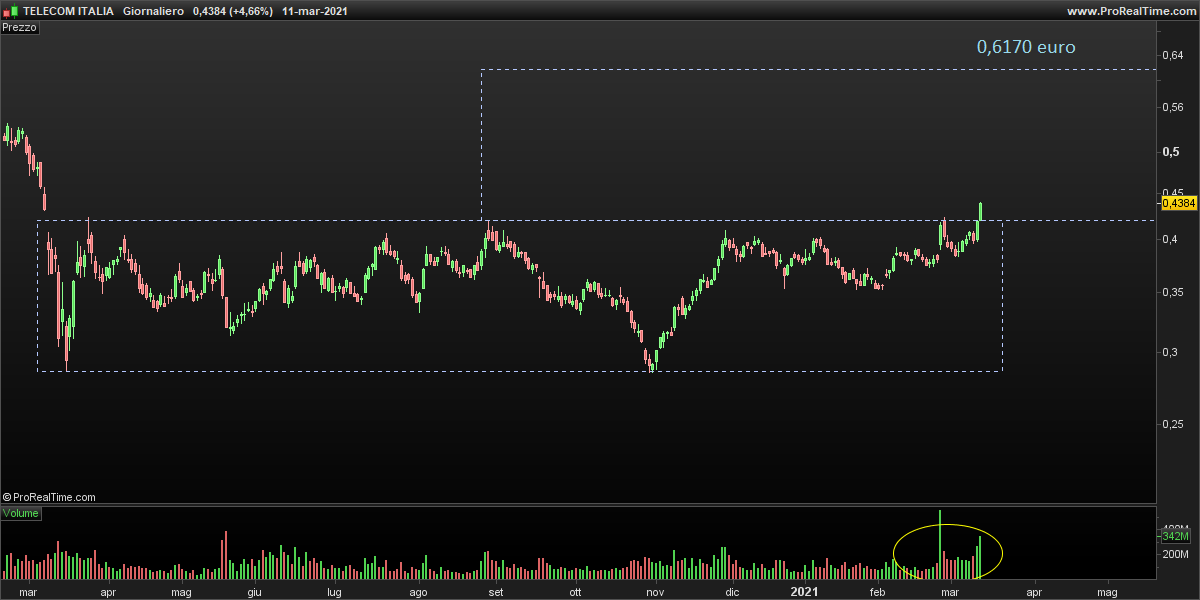Image resolution: width=1200 pixels, height=600 pixels.
Task: Select the Giornaliero timeframe label
Action: pos(153,10)
